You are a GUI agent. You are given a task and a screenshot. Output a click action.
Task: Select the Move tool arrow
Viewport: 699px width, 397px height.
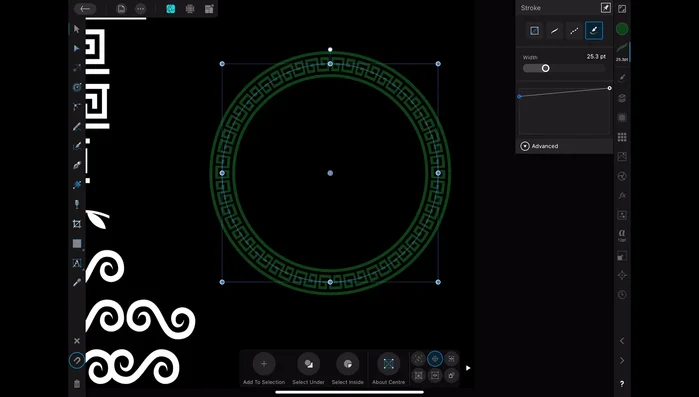point(77,29)
